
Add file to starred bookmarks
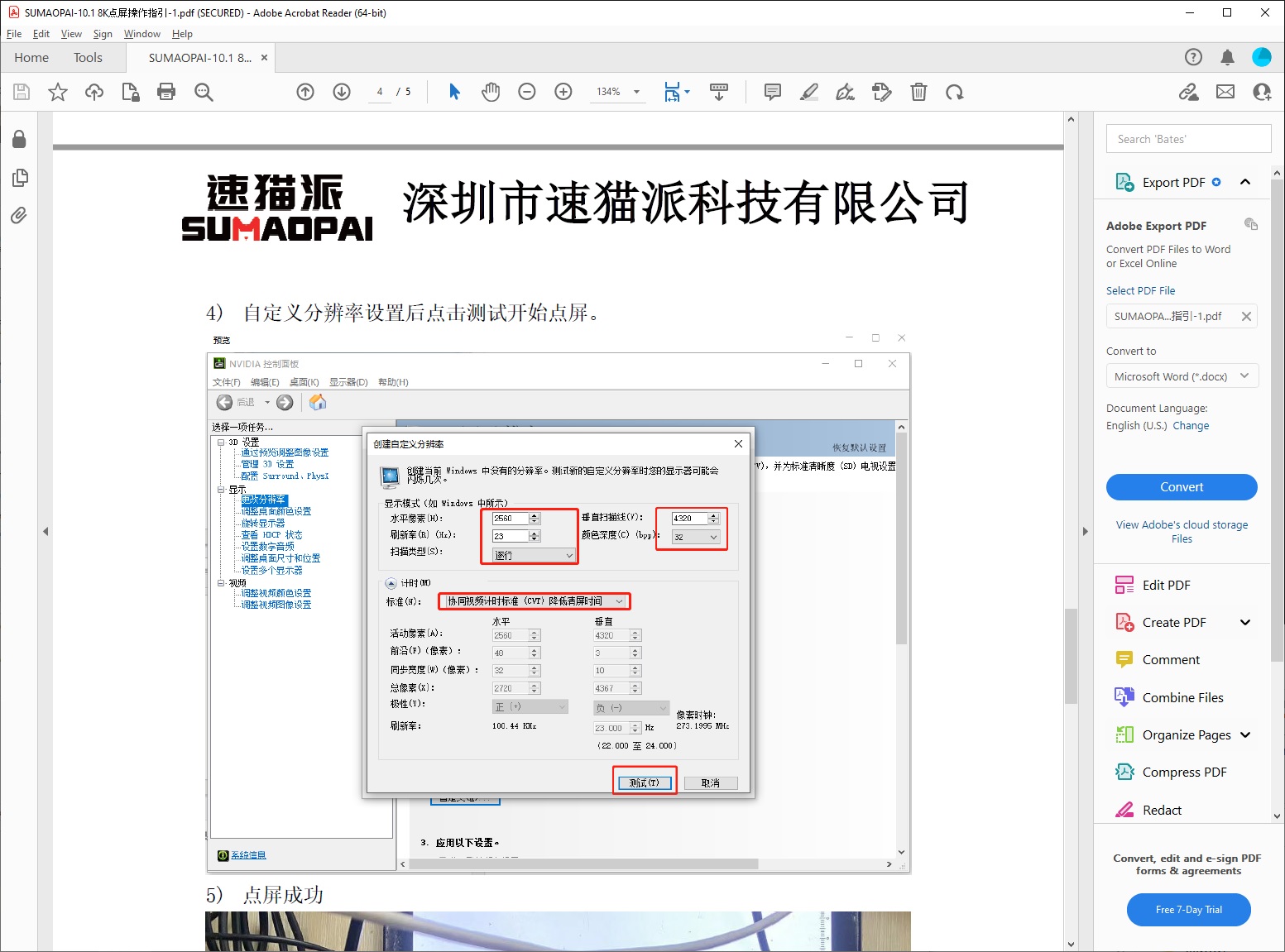58,92
